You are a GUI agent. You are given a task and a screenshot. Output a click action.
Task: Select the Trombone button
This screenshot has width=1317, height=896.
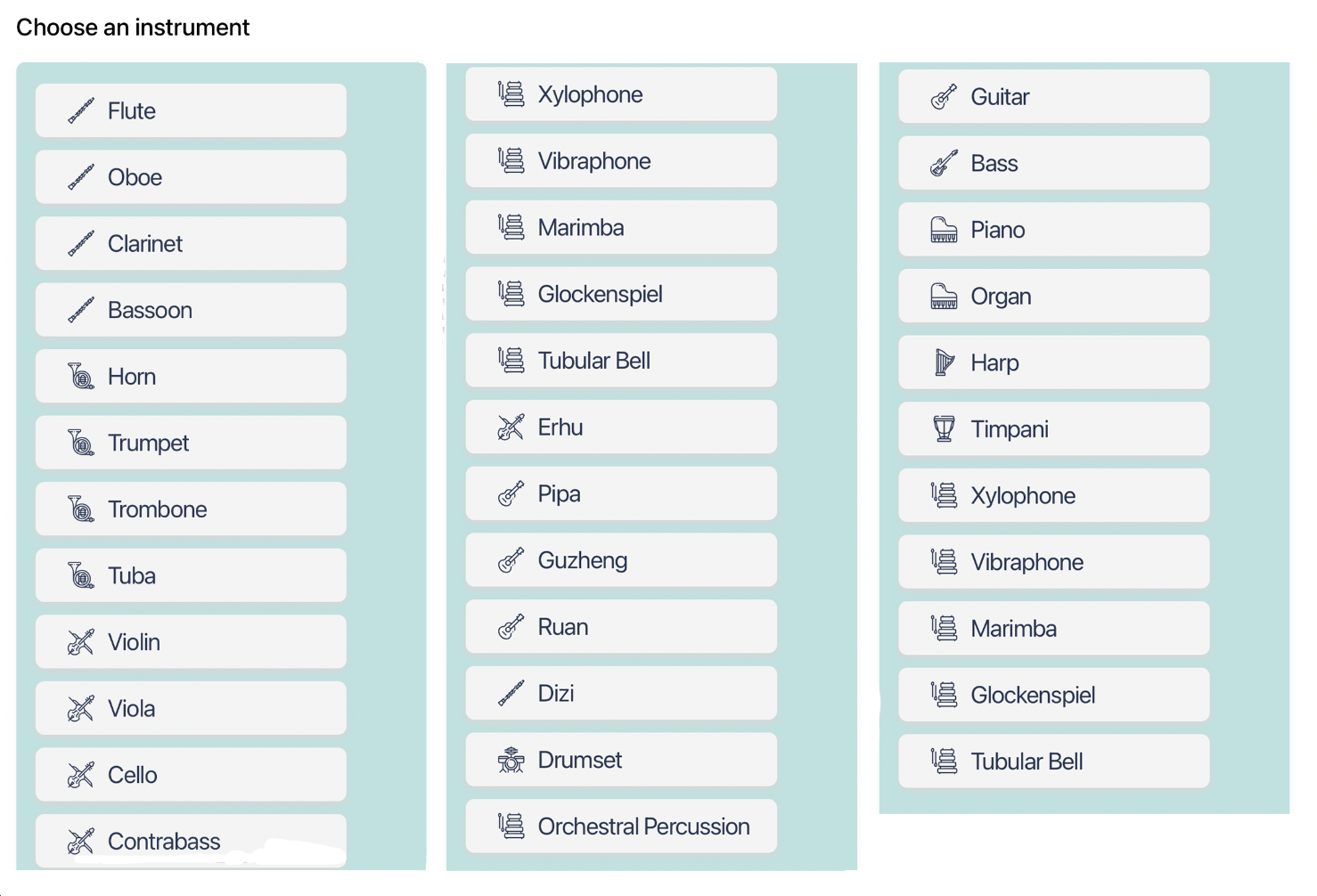point(191,509)
